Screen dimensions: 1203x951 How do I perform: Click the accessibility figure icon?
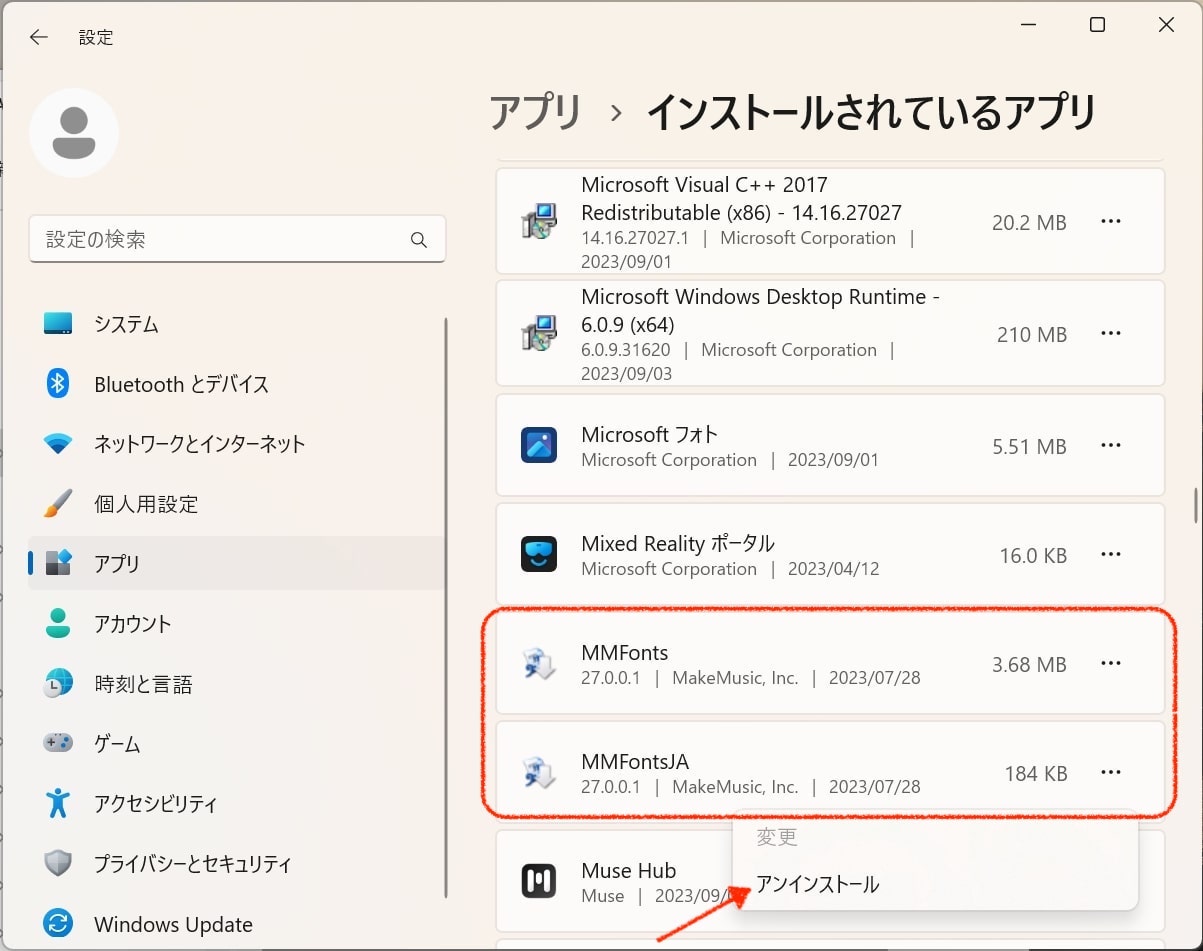click(x=58, y=803)
